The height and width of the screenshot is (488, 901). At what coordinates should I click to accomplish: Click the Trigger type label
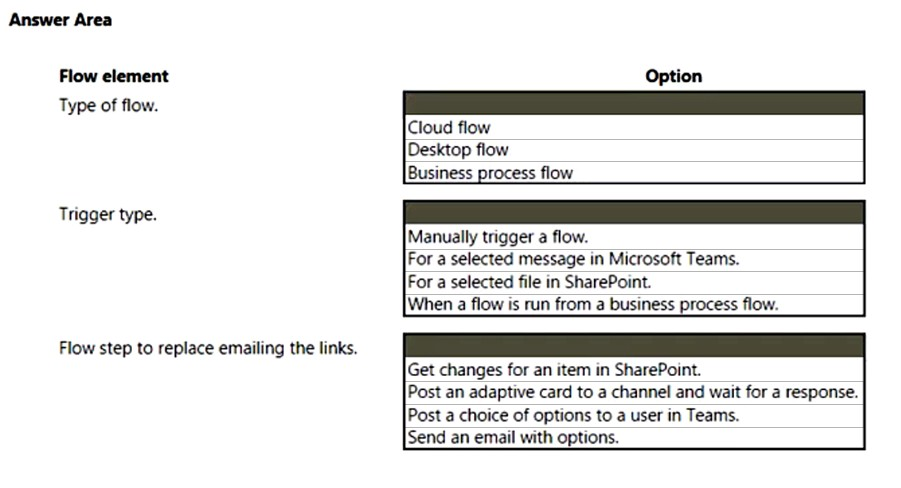(107, 214)
